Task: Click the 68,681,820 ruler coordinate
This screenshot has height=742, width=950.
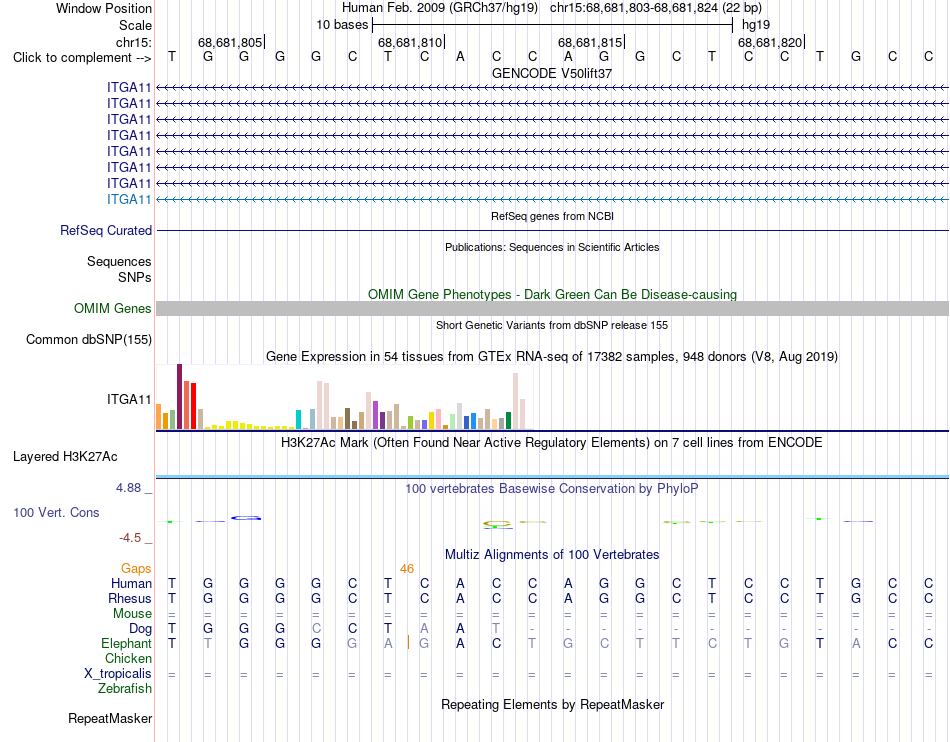Action: click(769, 42)
